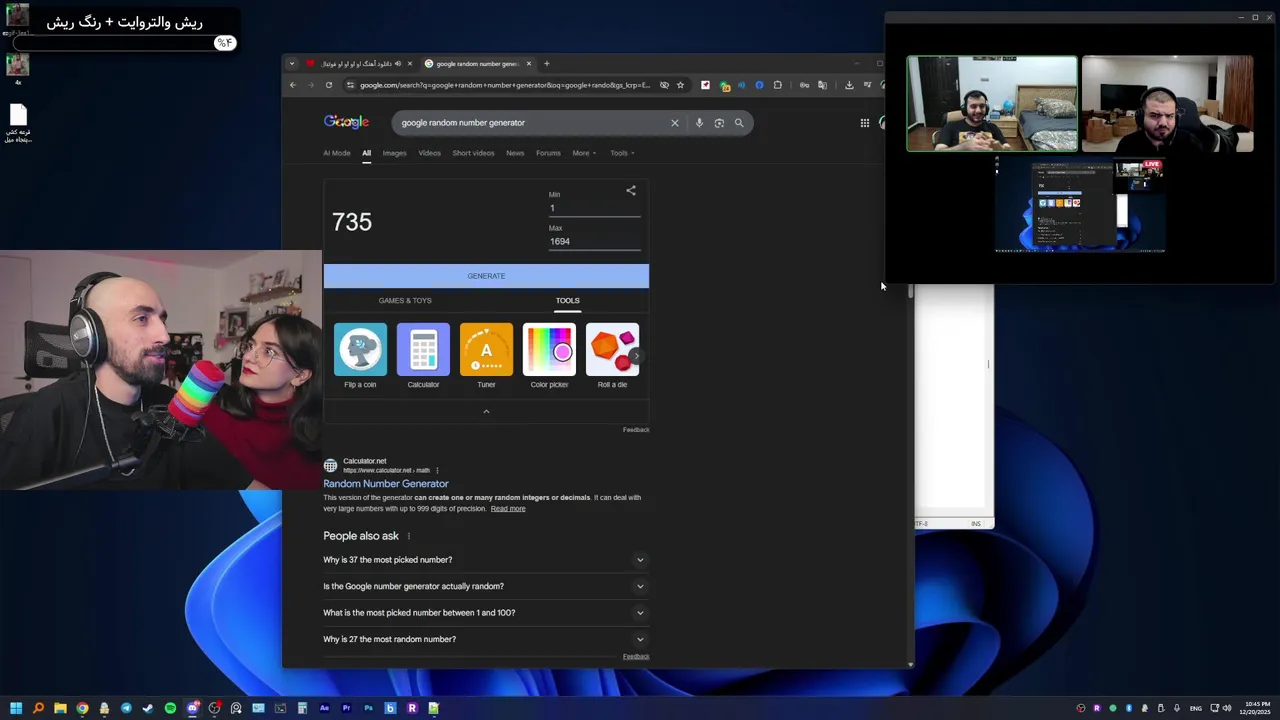Image resolution: width=1280 pixels, height=720 pixels.
Task: Switch to the News results tab
Action: [x=515, y=153]
